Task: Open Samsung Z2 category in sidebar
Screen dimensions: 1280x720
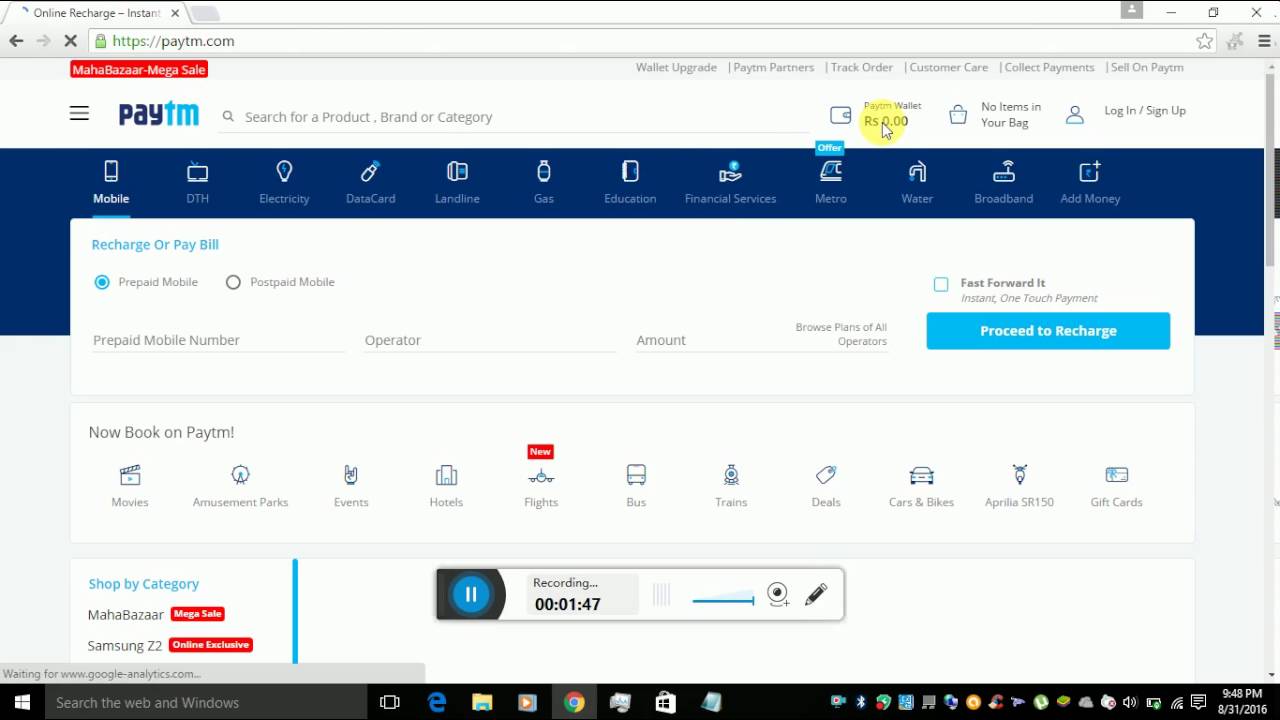Action: pyautogui.click(x=125, y=645)
